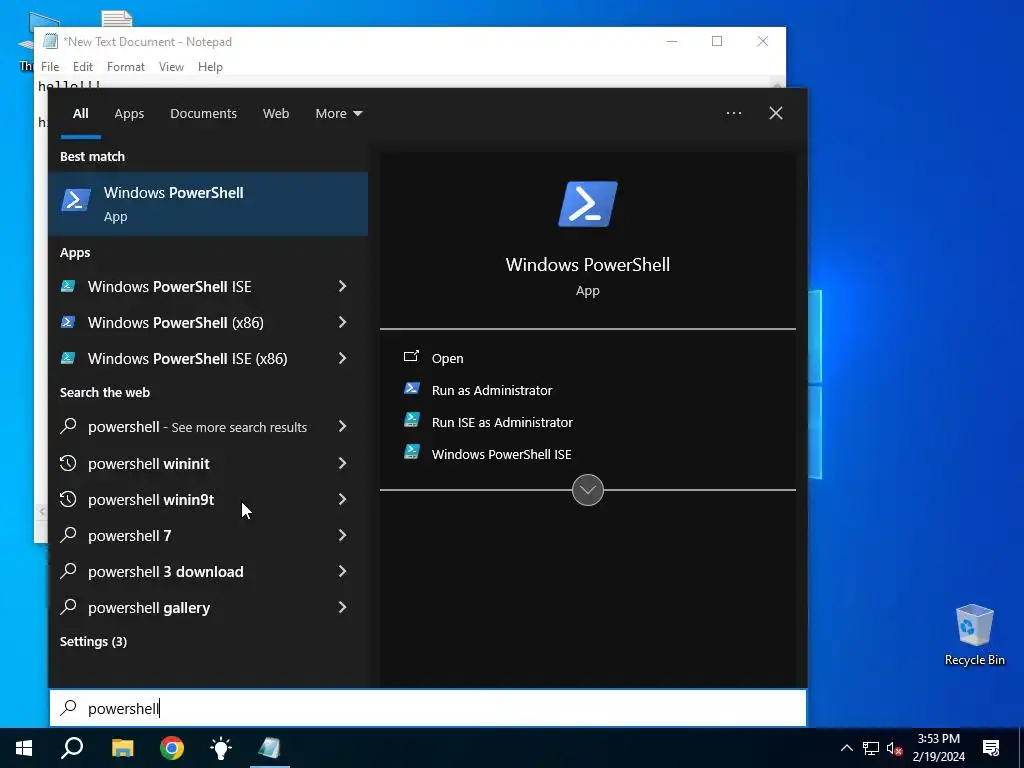Image resolution: width=1024 pixels, height=768 pixels.
Task: Click the taskbar Search magnifier
Action: pyautogui.click(x=72, y=748)
